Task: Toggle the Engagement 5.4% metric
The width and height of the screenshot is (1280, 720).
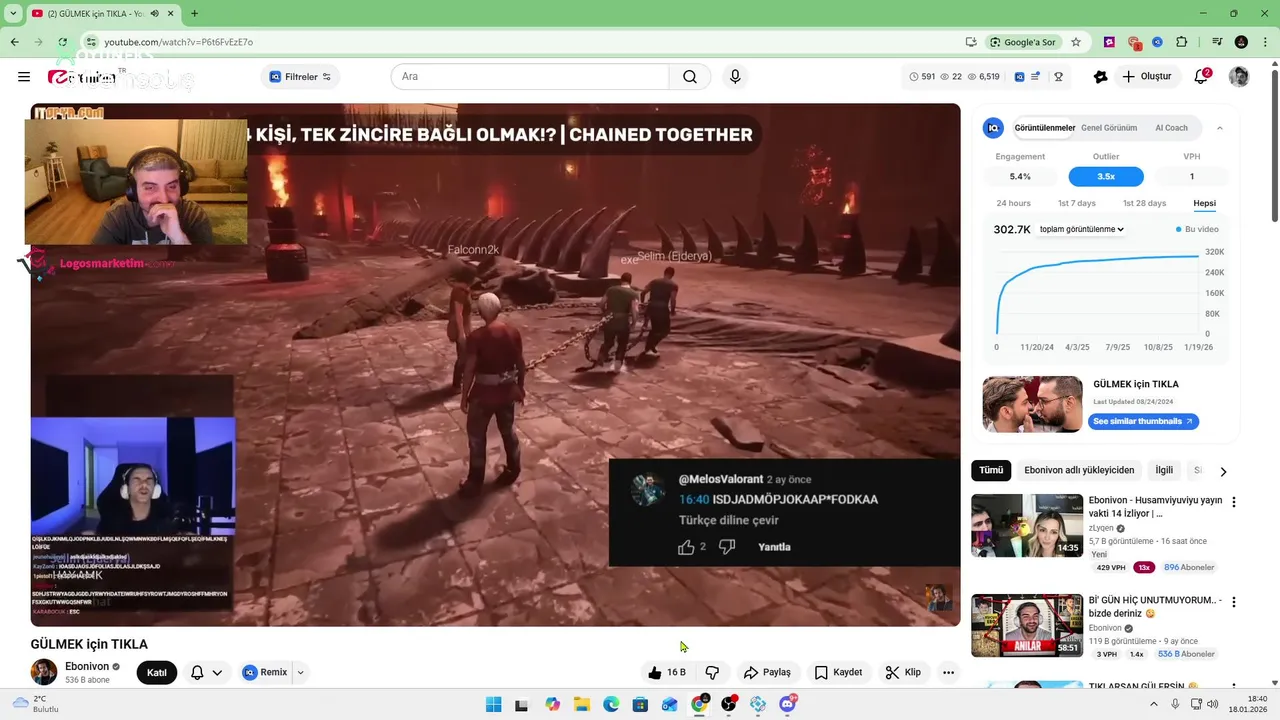Action: [x=1020, y=176]
